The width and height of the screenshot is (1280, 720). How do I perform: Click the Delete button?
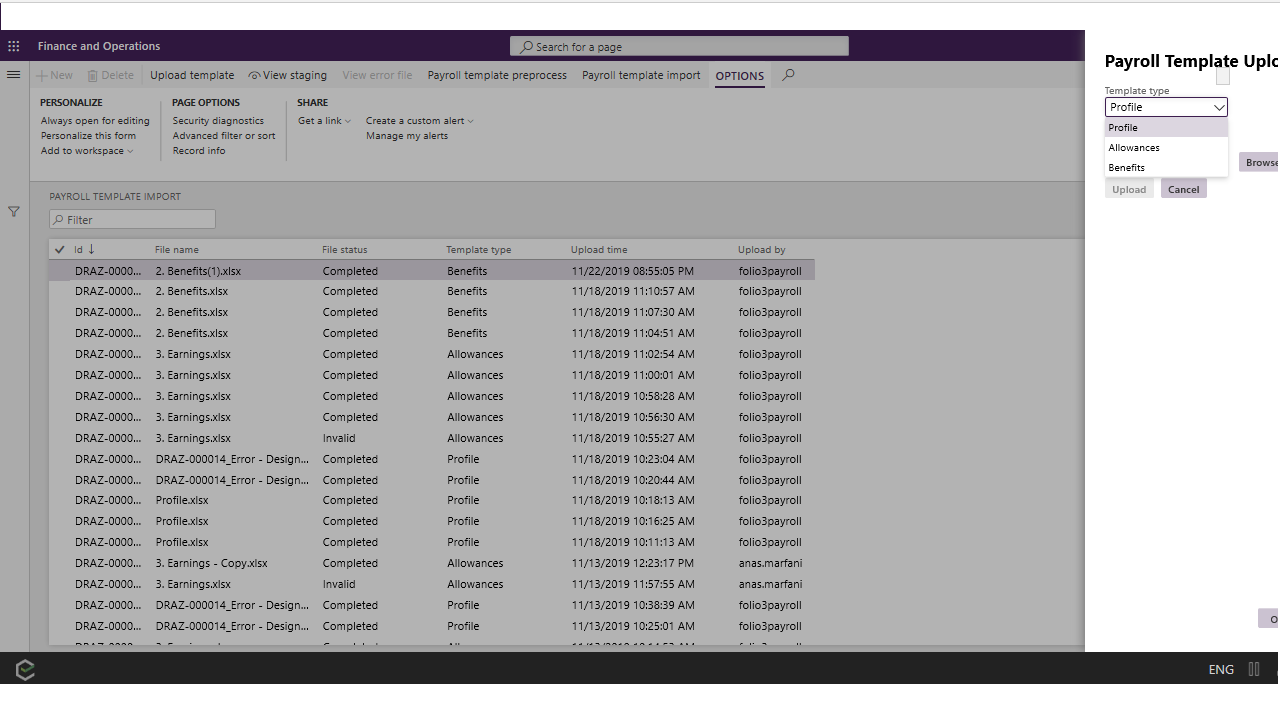110,75
